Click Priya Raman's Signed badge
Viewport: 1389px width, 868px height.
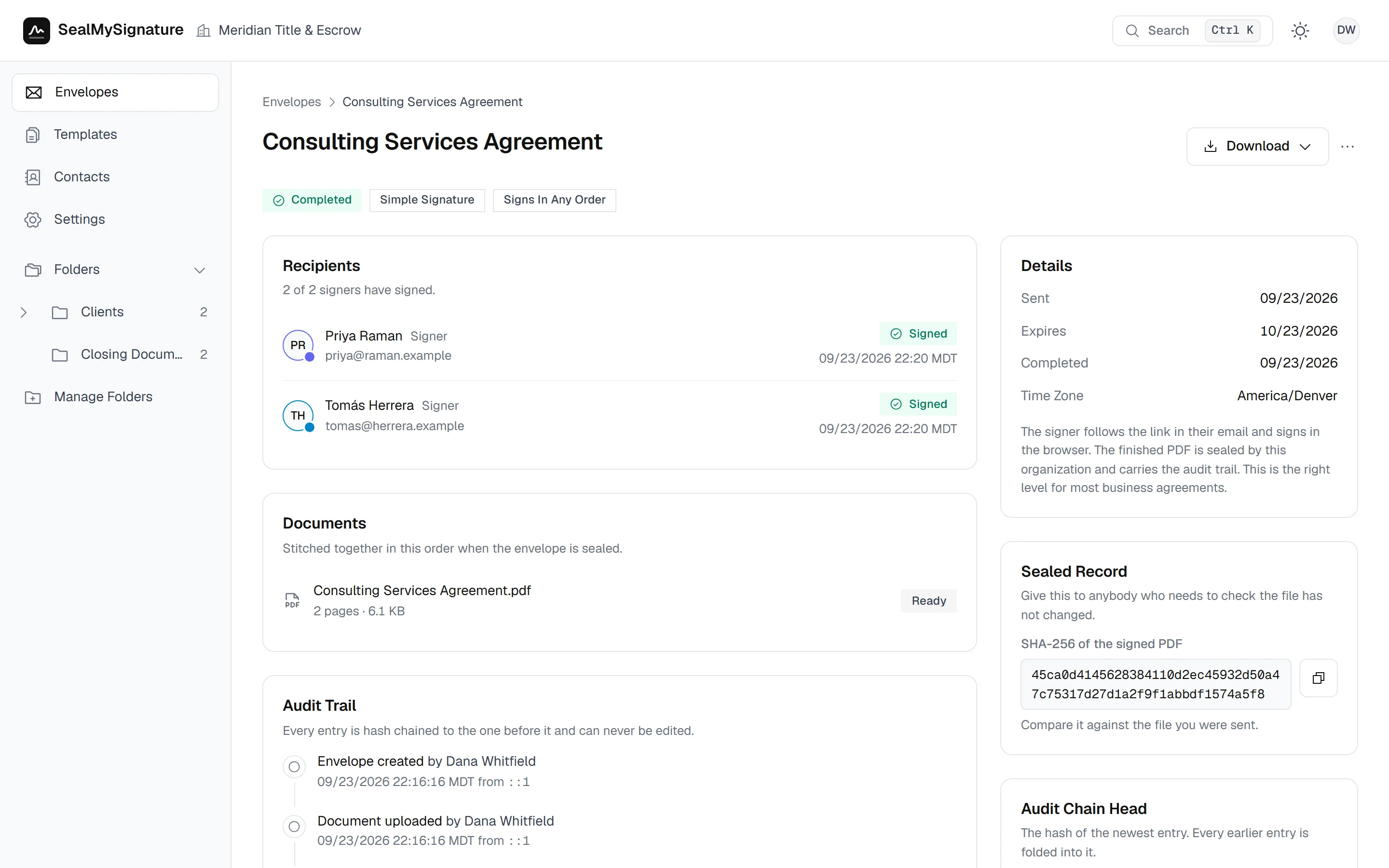[918, 334]
